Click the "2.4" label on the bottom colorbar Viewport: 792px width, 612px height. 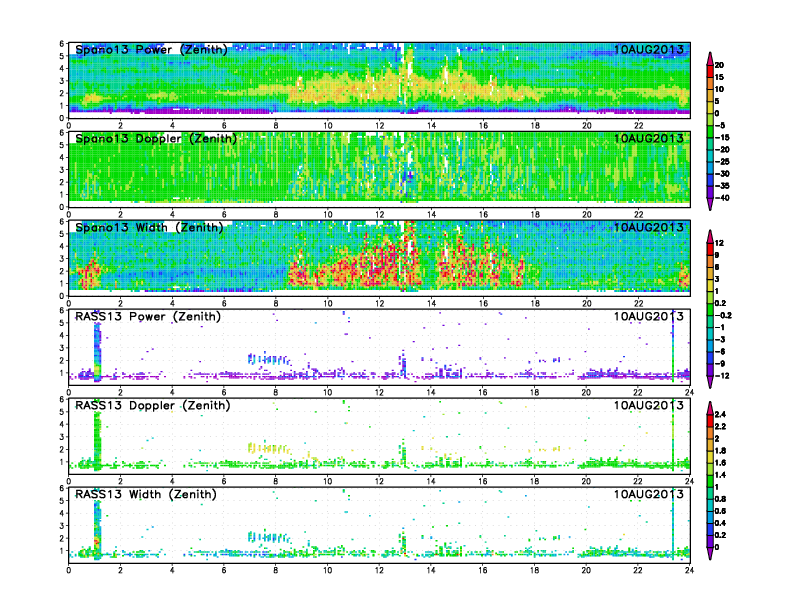pos(721,415)
